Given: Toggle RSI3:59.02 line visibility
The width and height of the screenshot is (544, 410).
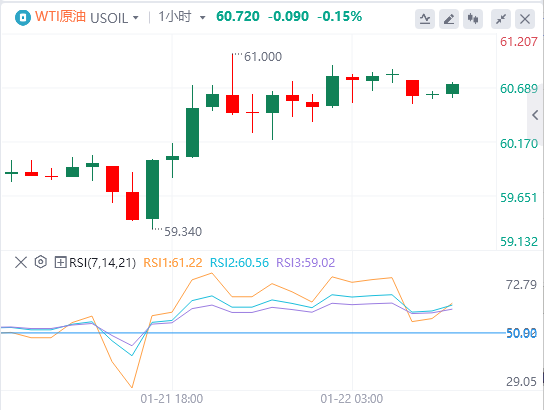Looking at the screenshot, I should point(306,263).
